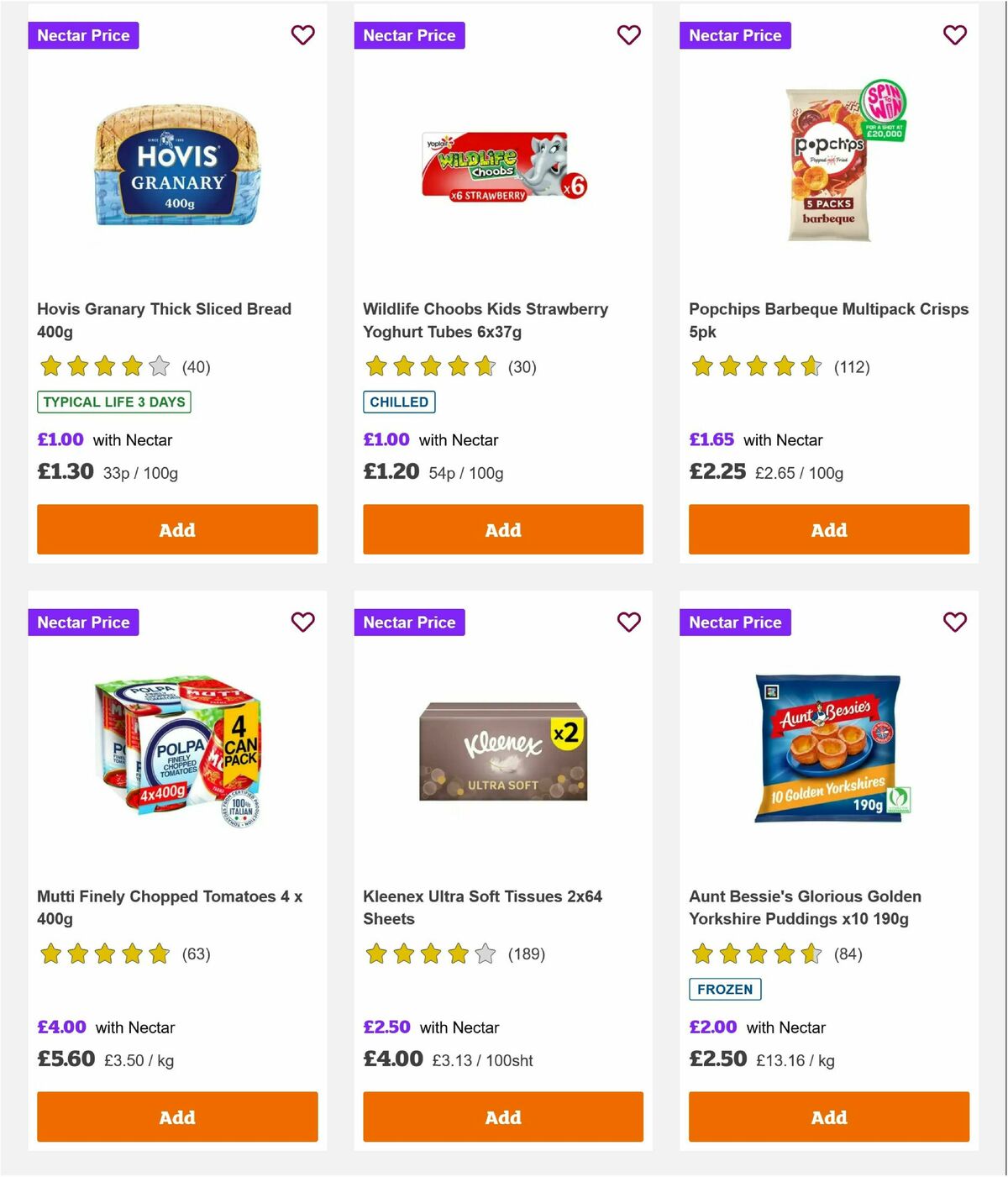Favourite the Hovis Granary bread with heart icon
The width and height of the screenshot is (1008, 1177).
point(302,35)
